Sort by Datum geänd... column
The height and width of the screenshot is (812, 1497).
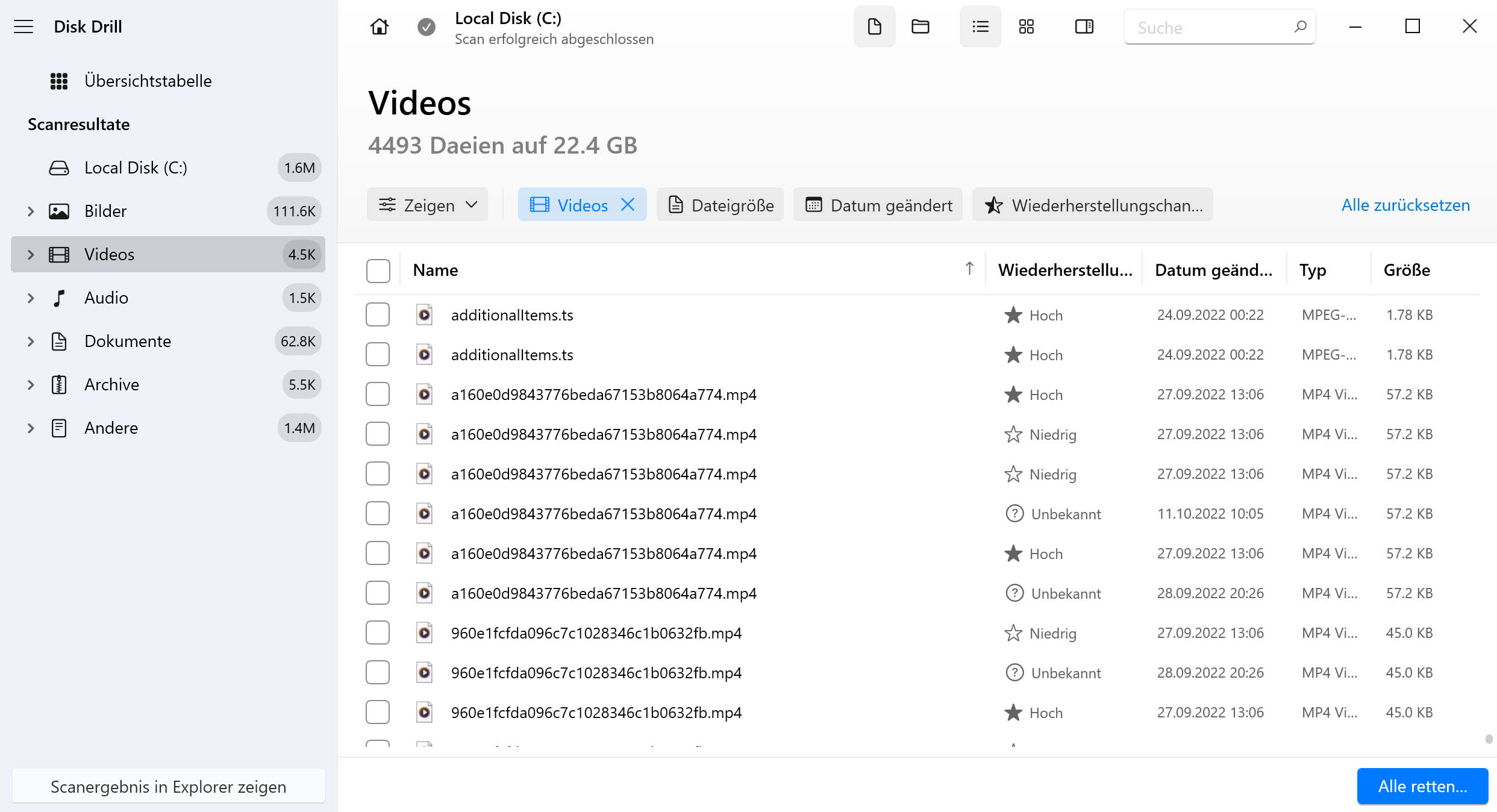[1213, 270]
